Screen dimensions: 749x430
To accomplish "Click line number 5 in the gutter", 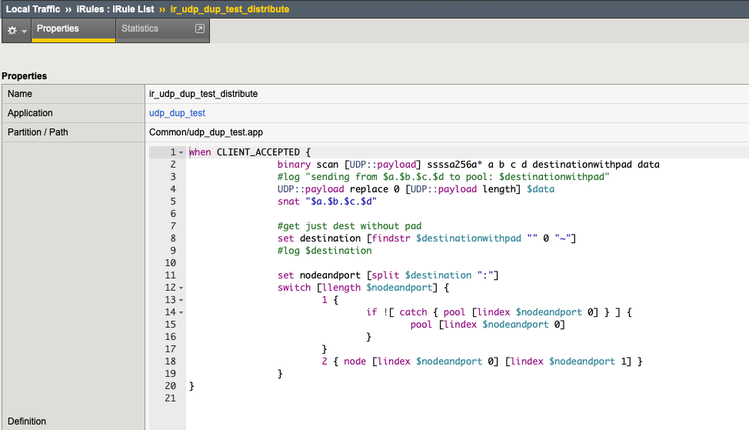I will click(173, 201).
